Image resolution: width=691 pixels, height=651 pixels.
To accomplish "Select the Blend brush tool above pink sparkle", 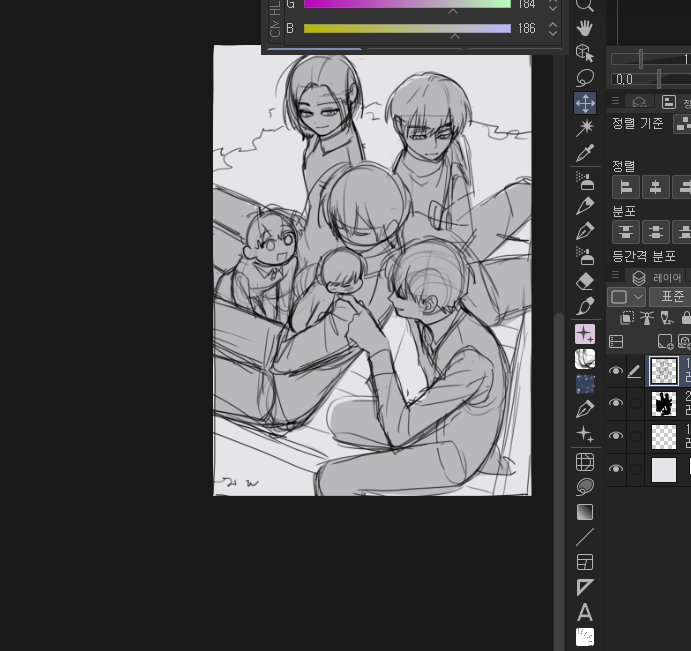I will click(585, 306).
